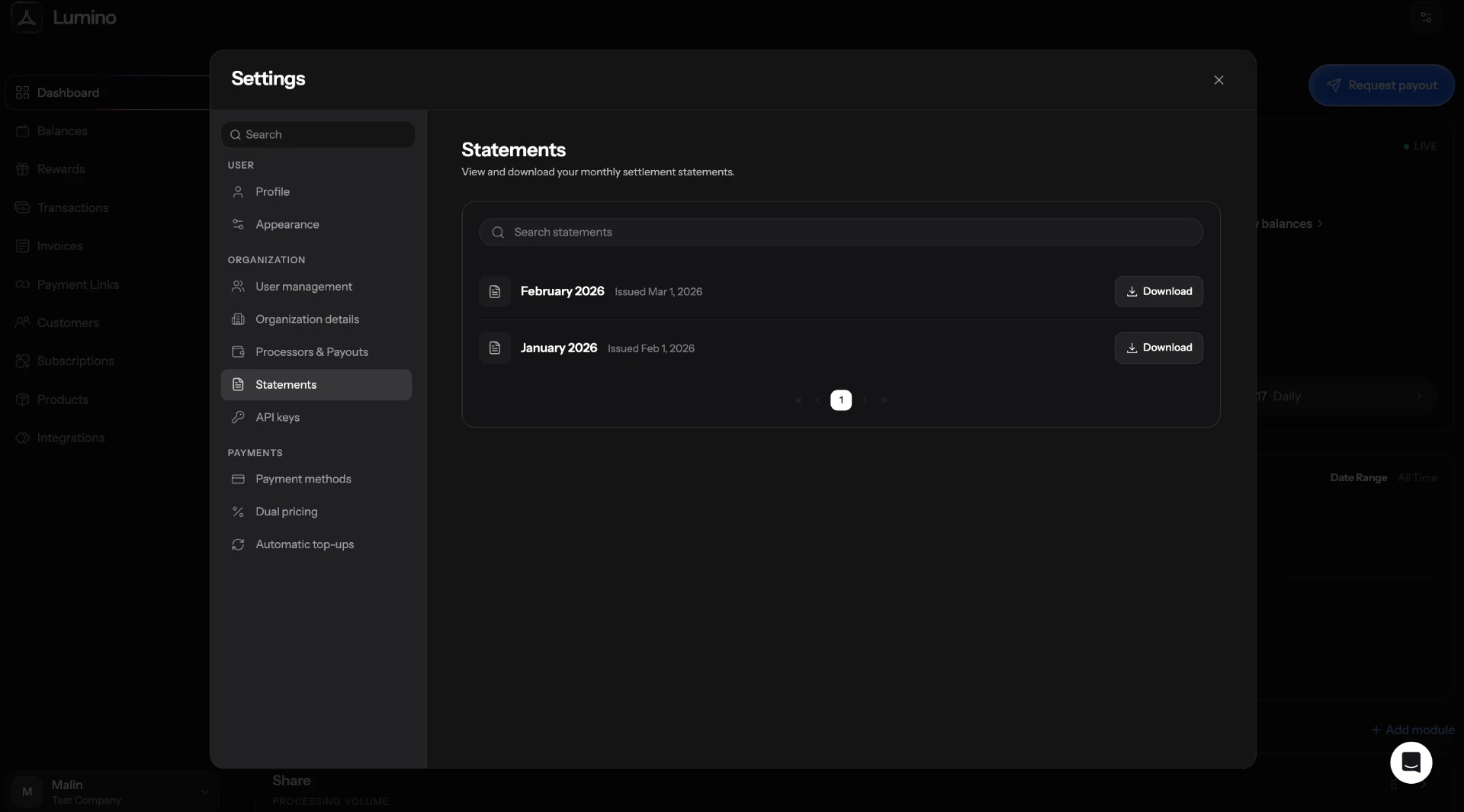Click the Lumino logo icon
This screenshot has height=812, width=1464.
27,17
